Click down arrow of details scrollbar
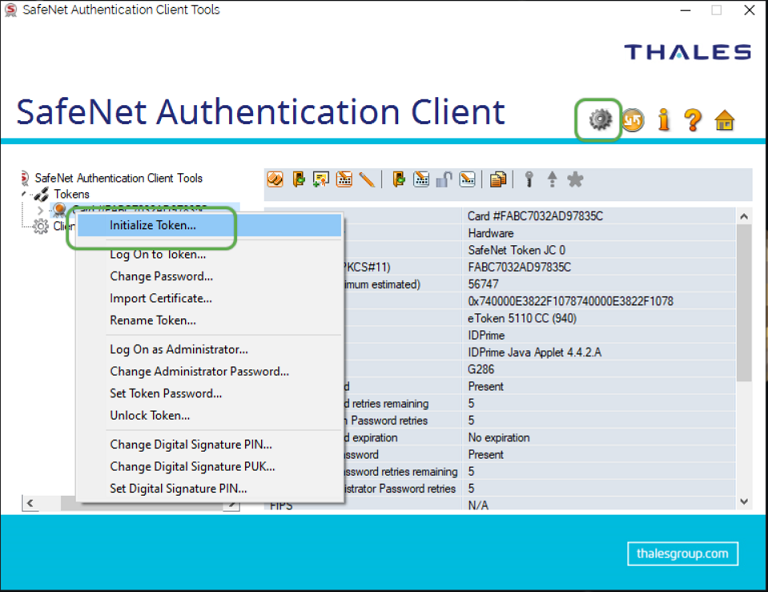The image size is (768, 592). click(744, 501)
